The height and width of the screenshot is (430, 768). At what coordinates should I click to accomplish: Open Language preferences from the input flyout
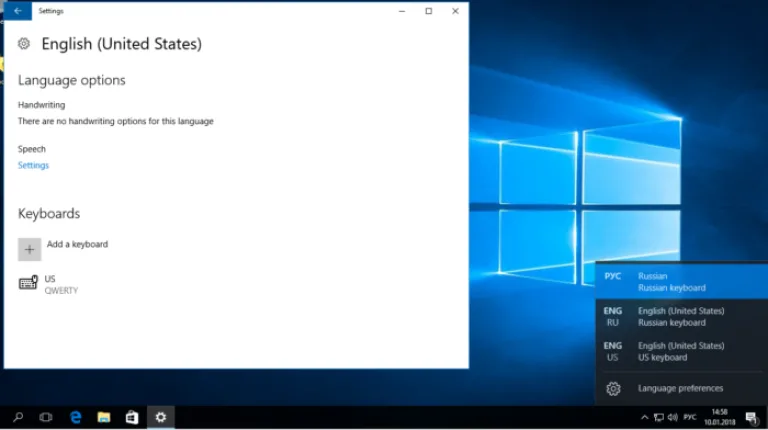681,388
